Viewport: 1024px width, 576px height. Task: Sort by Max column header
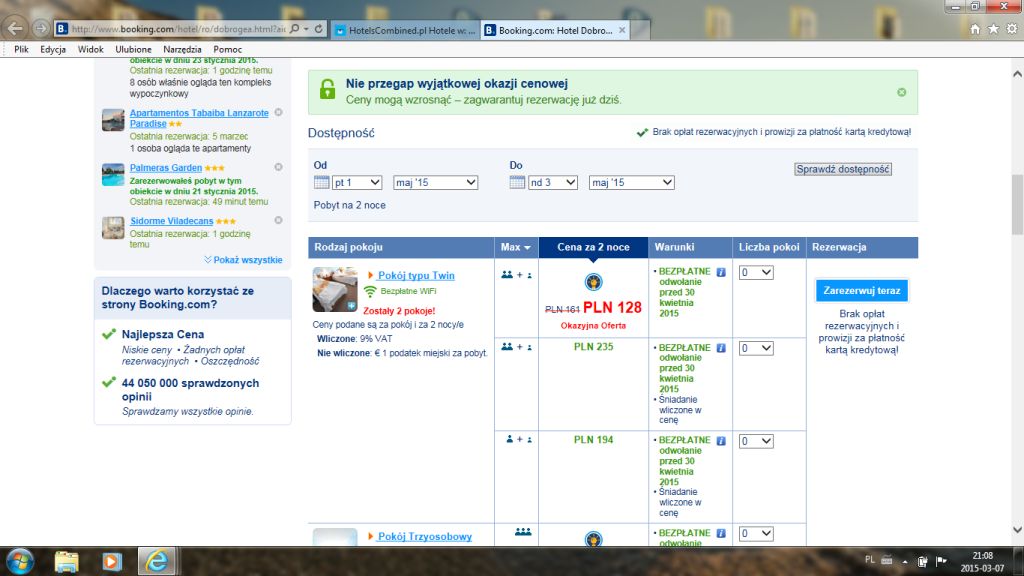tap(516, 248)
